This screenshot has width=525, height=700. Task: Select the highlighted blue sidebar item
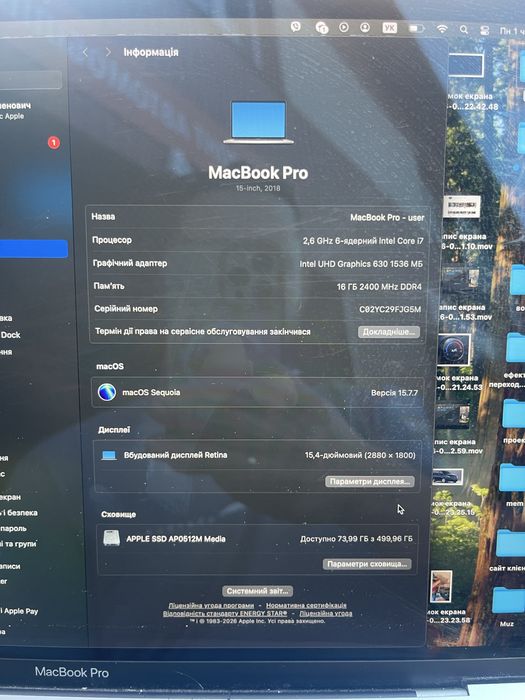[33, 249]
